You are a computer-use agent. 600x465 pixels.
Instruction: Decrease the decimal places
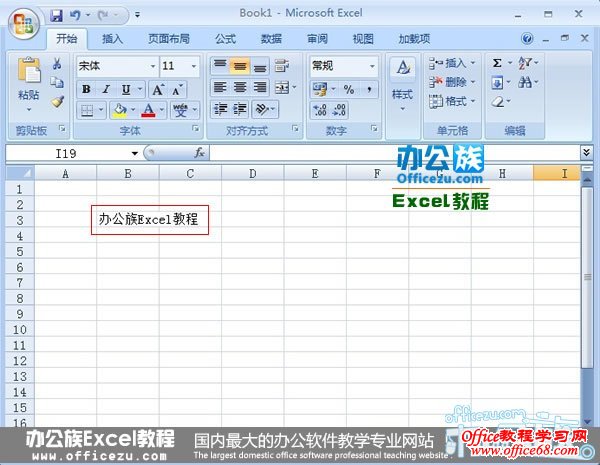coord(339,110)
